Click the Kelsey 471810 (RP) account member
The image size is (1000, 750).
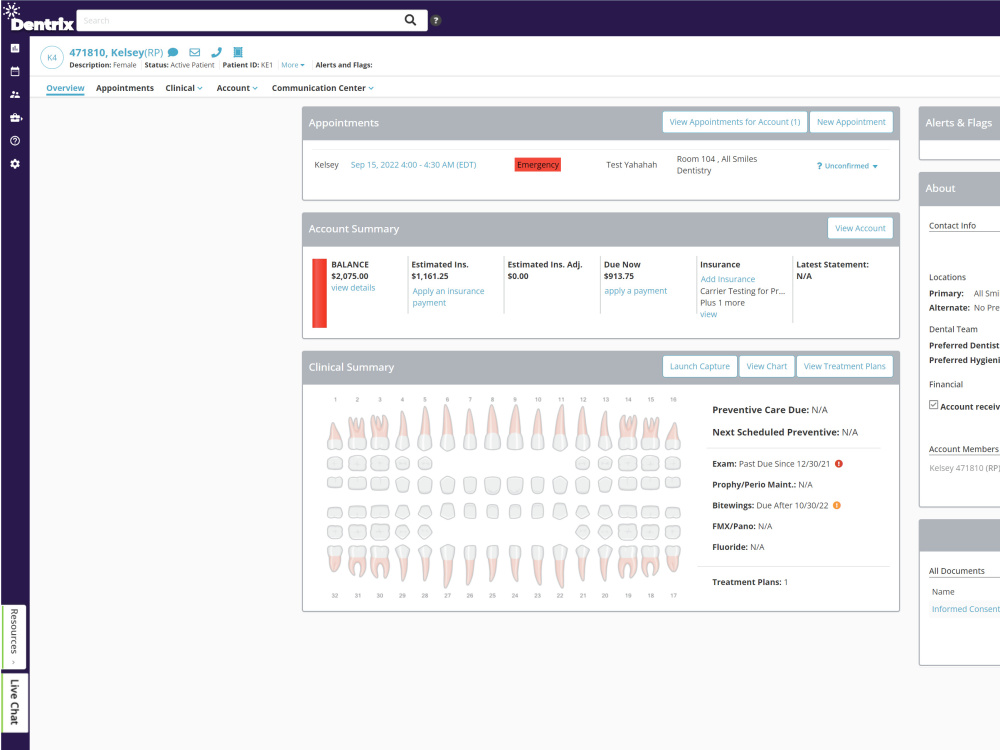pos(964,467)
